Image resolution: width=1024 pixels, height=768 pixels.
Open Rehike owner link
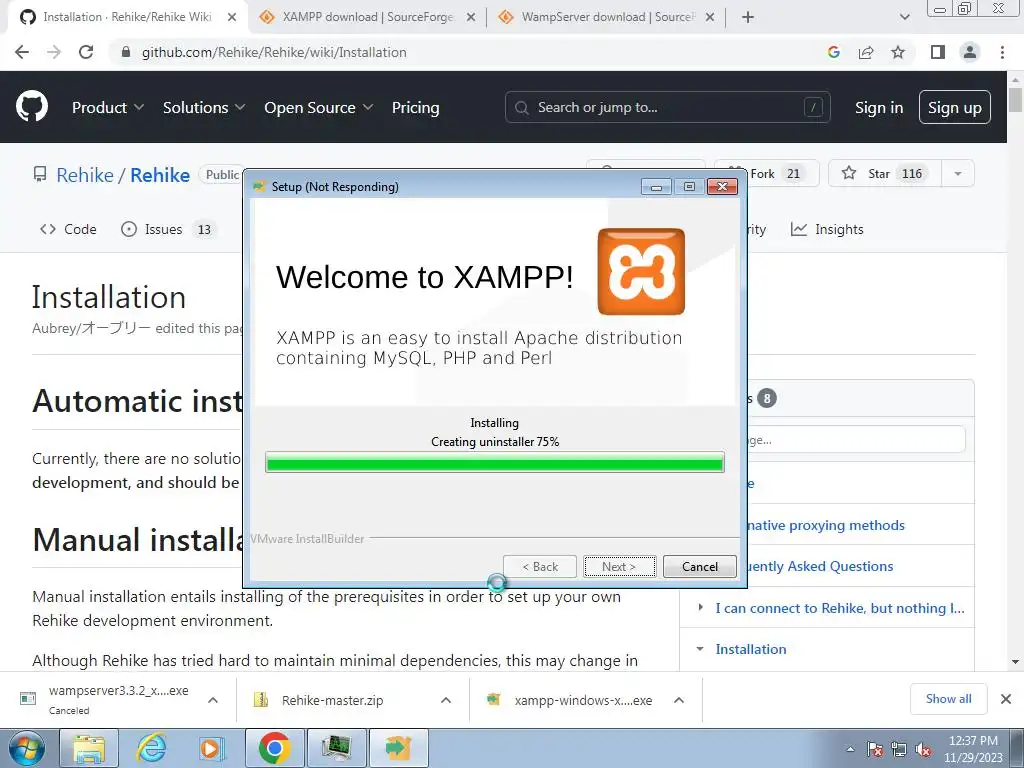pyautogui.click(x=85, y=175)
